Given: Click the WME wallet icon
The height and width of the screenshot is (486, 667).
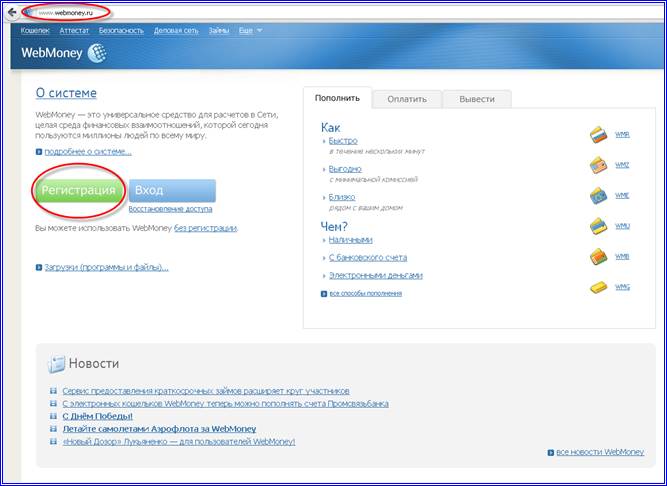Looking at the screenshot, I should coord(599,196).
